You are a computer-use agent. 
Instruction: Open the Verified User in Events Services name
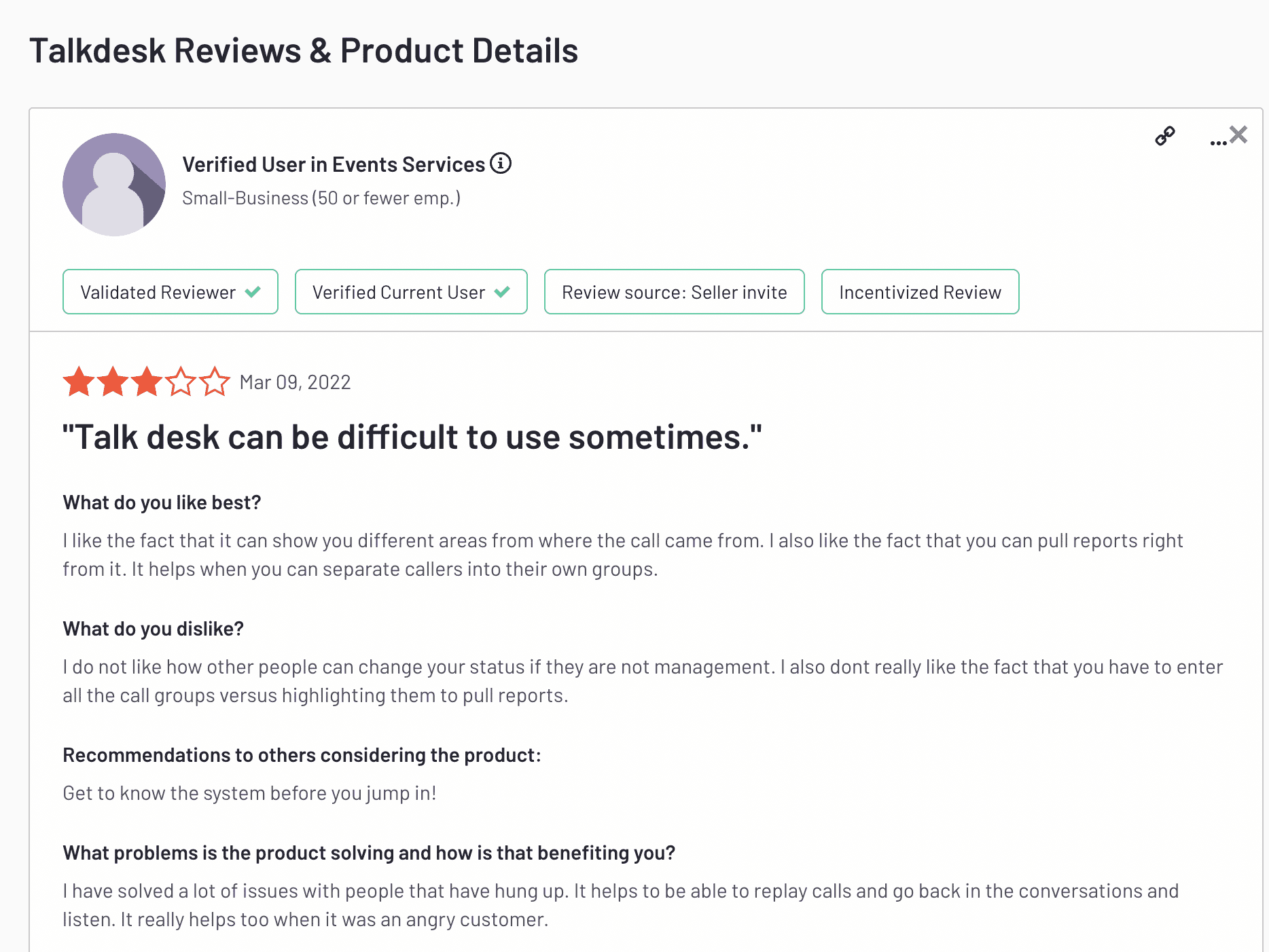[334, 164]
